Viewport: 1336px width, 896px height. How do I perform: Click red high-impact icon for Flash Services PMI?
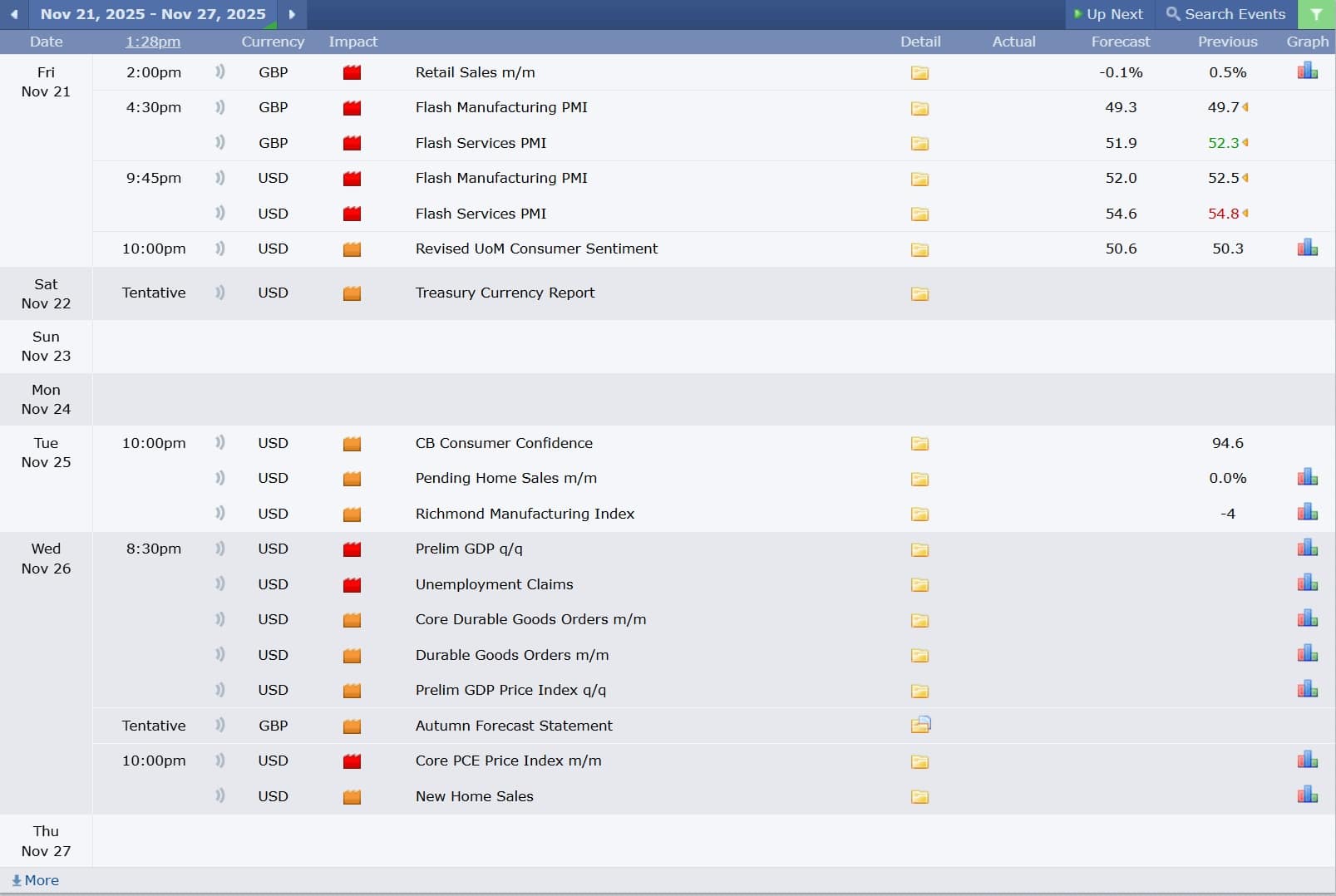coord(352,143)
